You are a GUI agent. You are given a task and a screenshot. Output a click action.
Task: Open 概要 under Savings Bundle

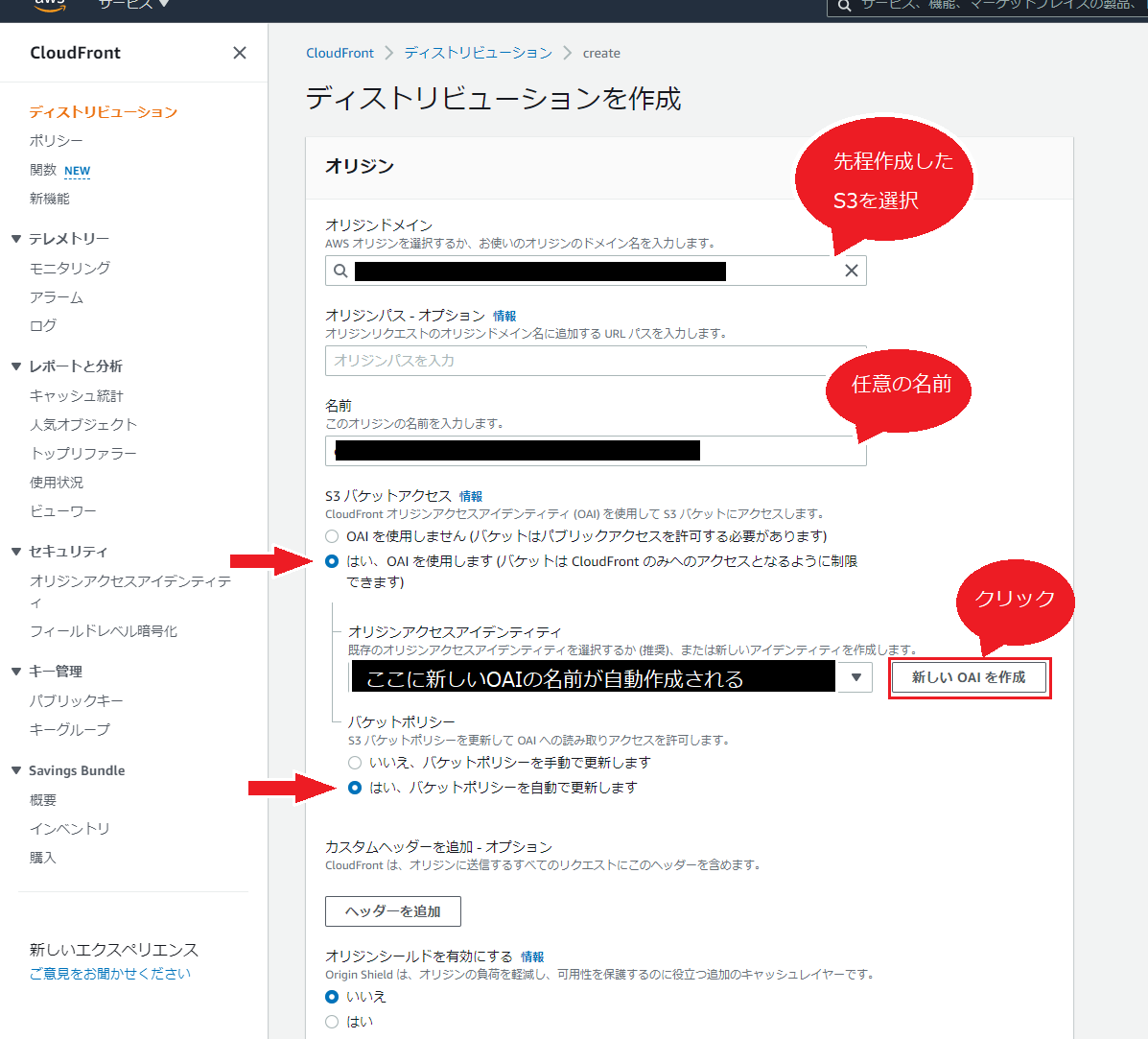click(42, 799)
